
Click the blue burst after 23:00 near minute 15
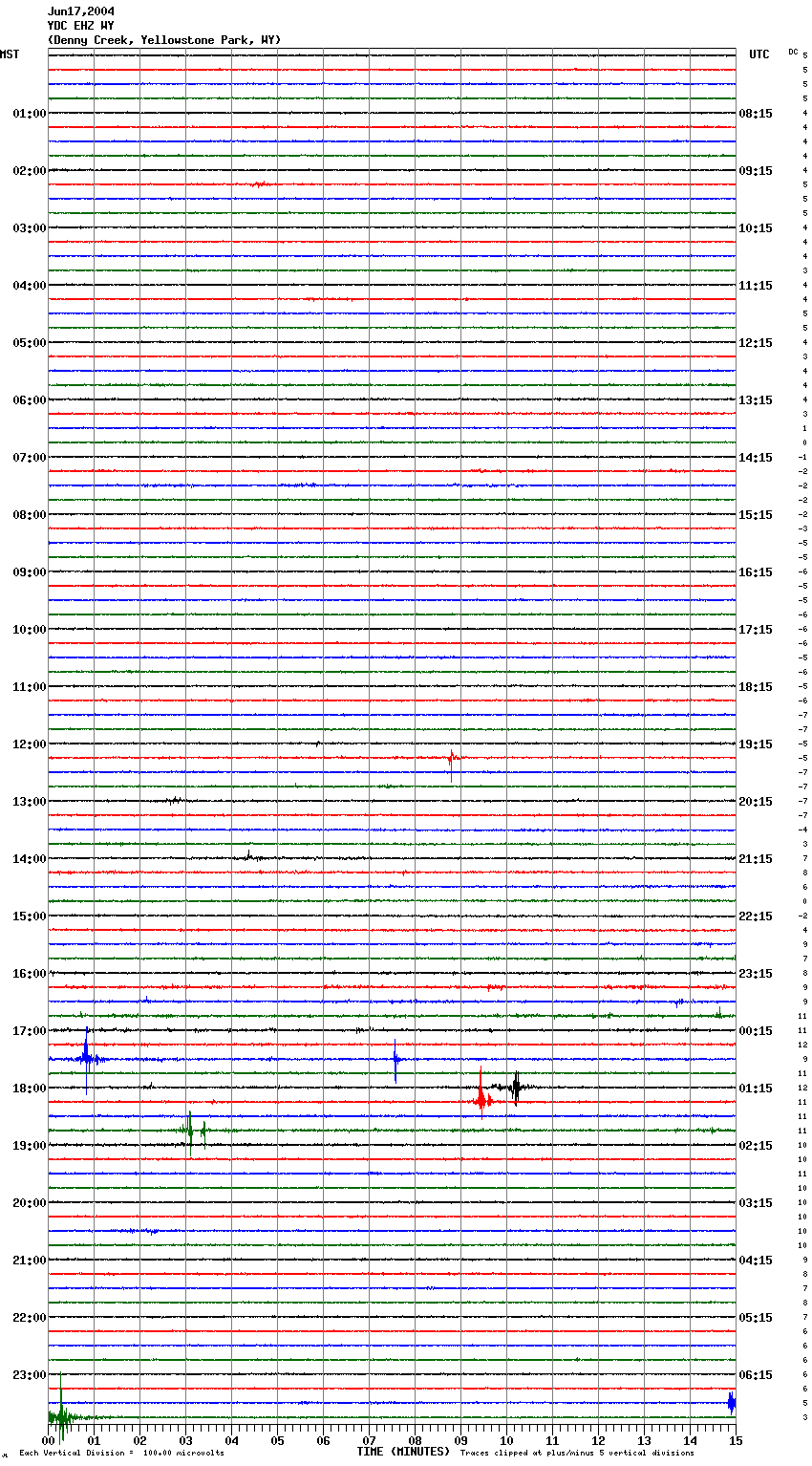pyautogui.click(x=732, y=1402)
